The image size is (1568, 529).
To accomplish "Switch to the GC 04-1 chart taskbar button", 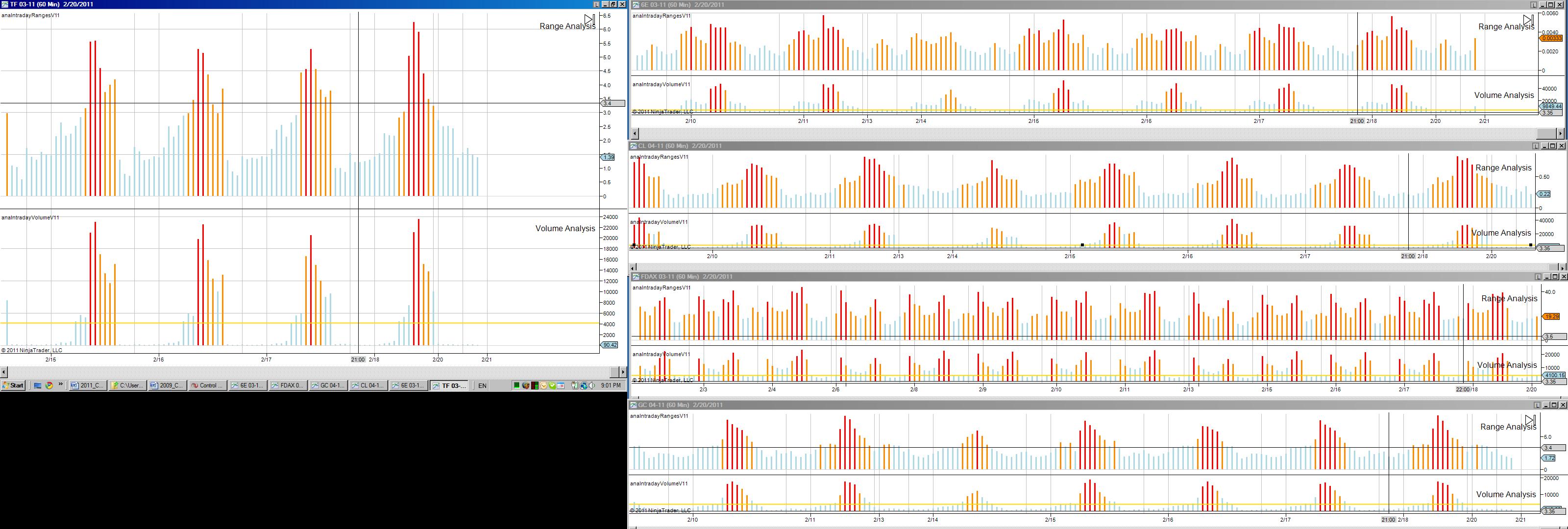I will (328, 385).
